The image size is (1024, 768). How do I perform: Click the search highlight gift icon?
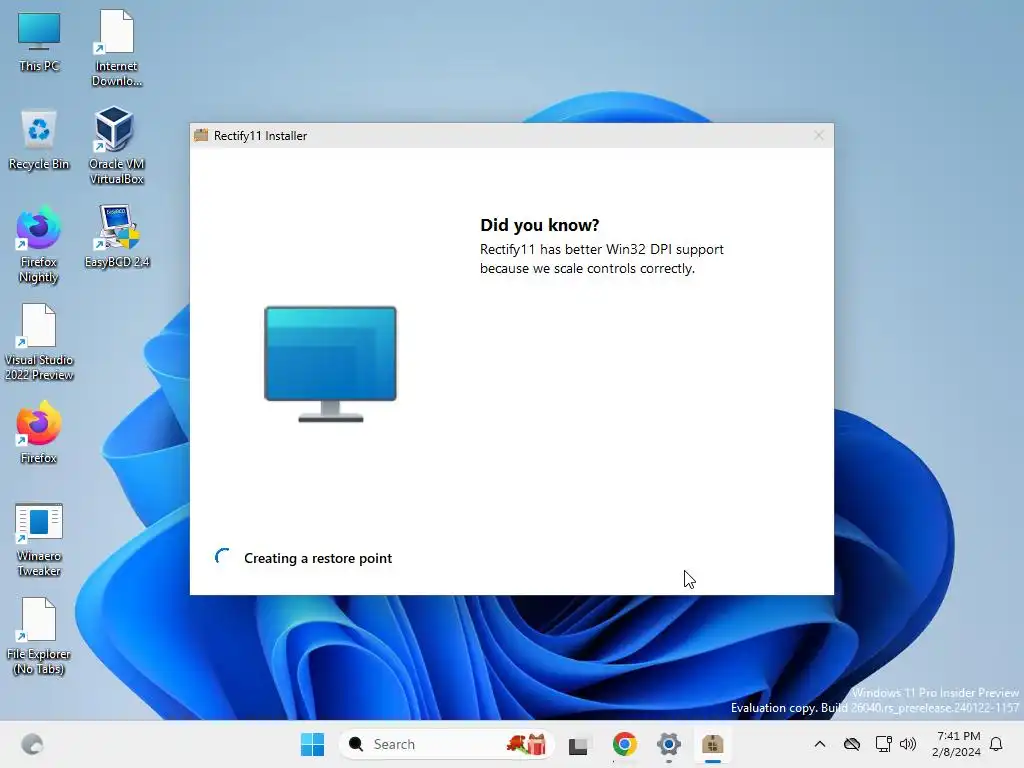coord(526,744)
